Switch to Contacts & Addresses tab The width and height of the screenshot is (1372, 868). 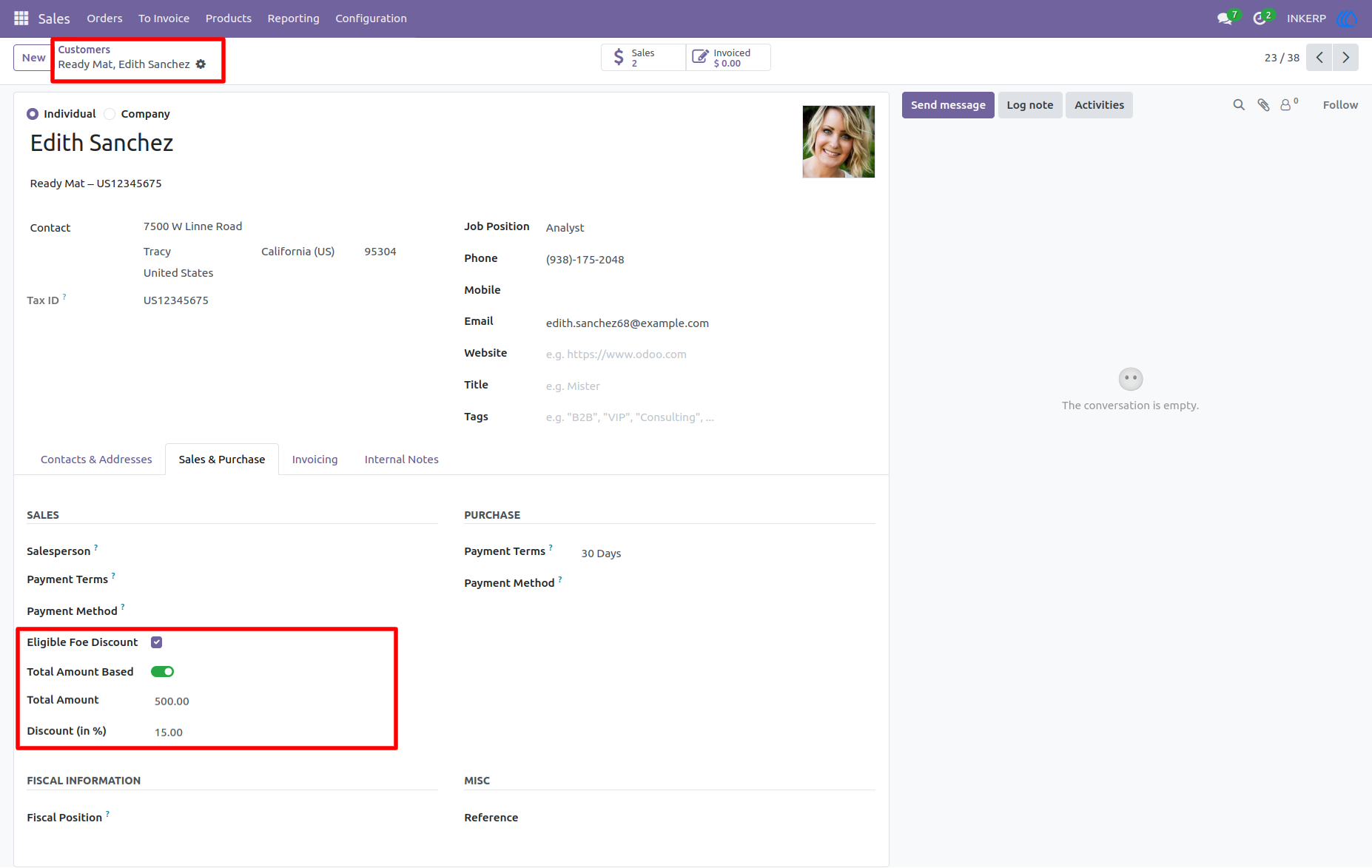click(96, 460)
